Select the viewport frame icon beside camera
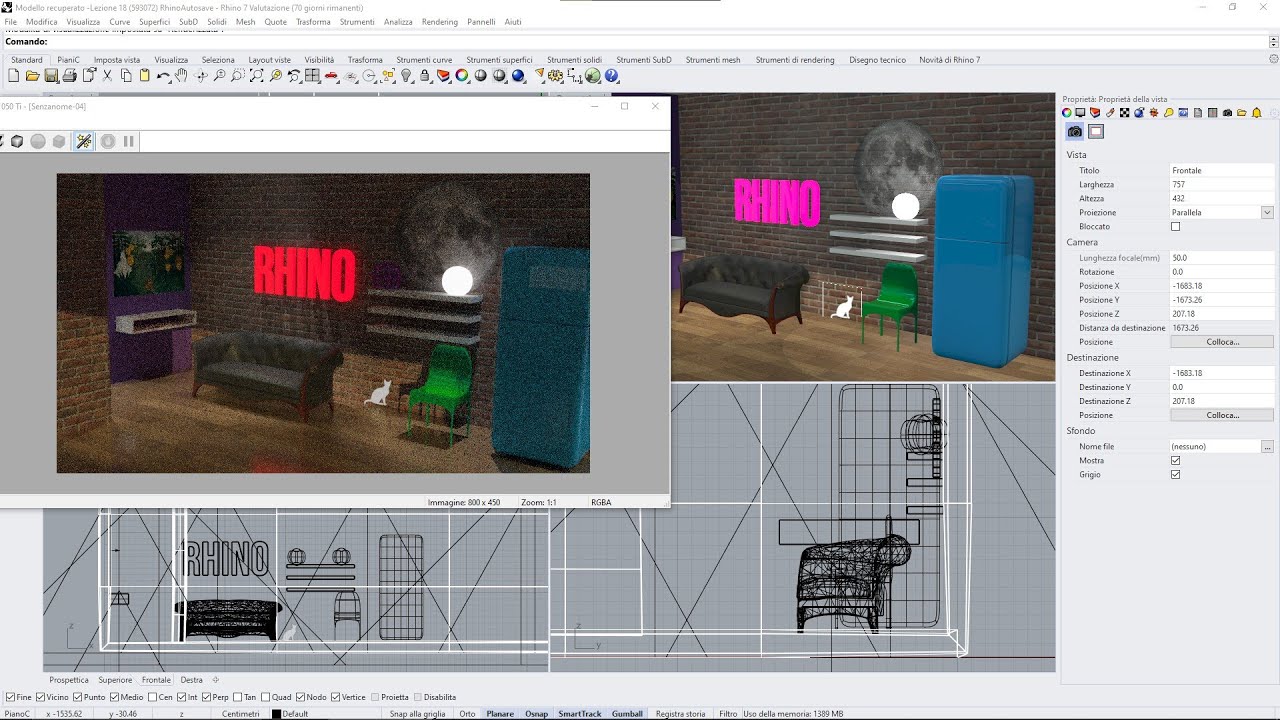Viewport: 1280px width, 720px height. point(1096,131)
